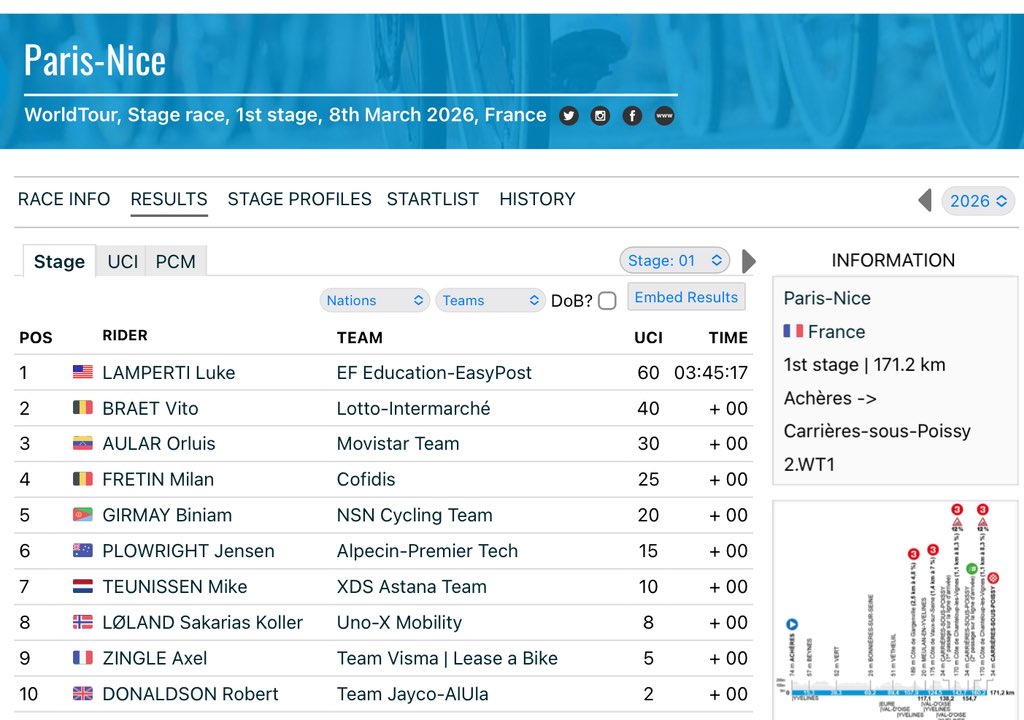Screen dimensions: 1024x720
Task: Open the Teams filter dropdown
Action: pos(490,301)
